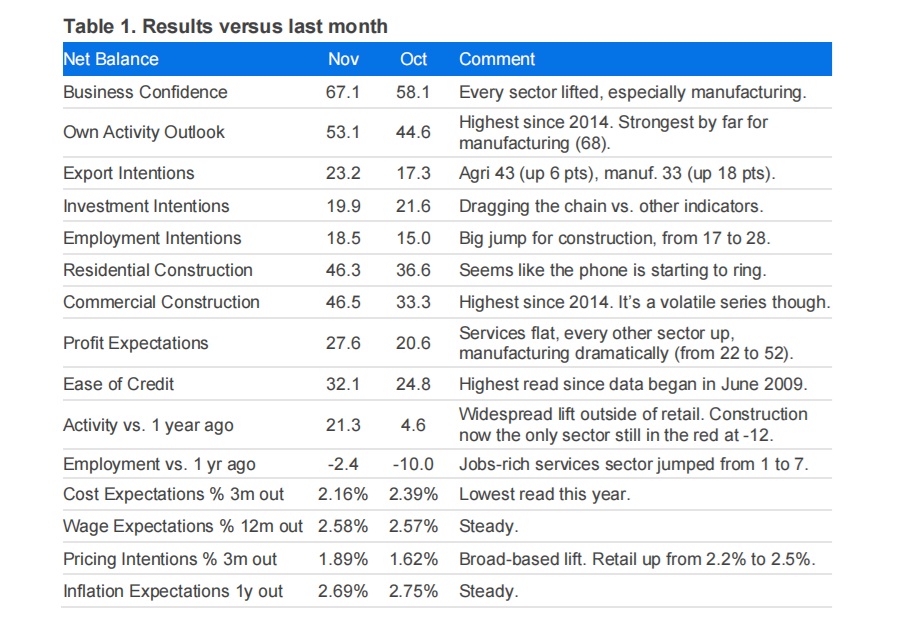Click the 46.5 value for Commercial Construction
This screenshot has width=899, height=620.
point(343,302)
